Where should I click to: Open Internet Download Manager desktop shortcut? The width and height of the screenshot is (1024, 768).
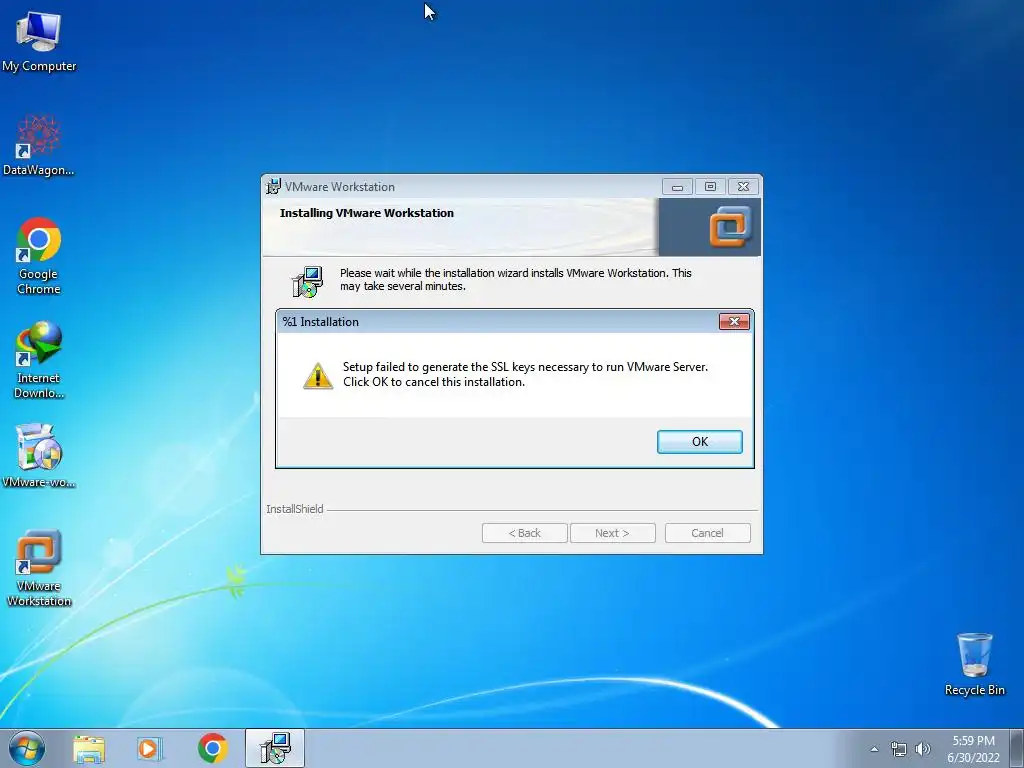[x=39, y=359]
